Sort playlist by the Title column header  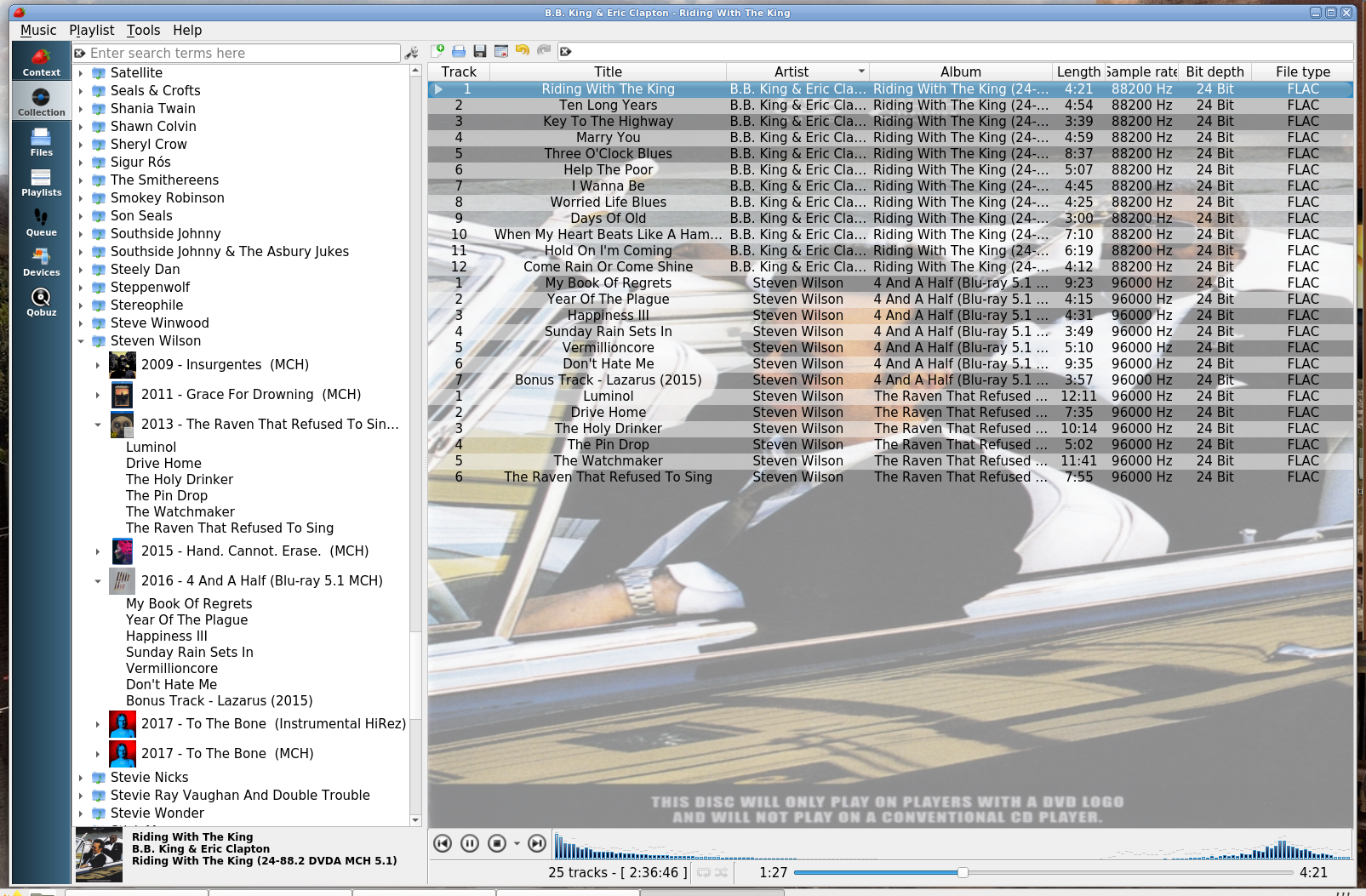coord(608,71)
